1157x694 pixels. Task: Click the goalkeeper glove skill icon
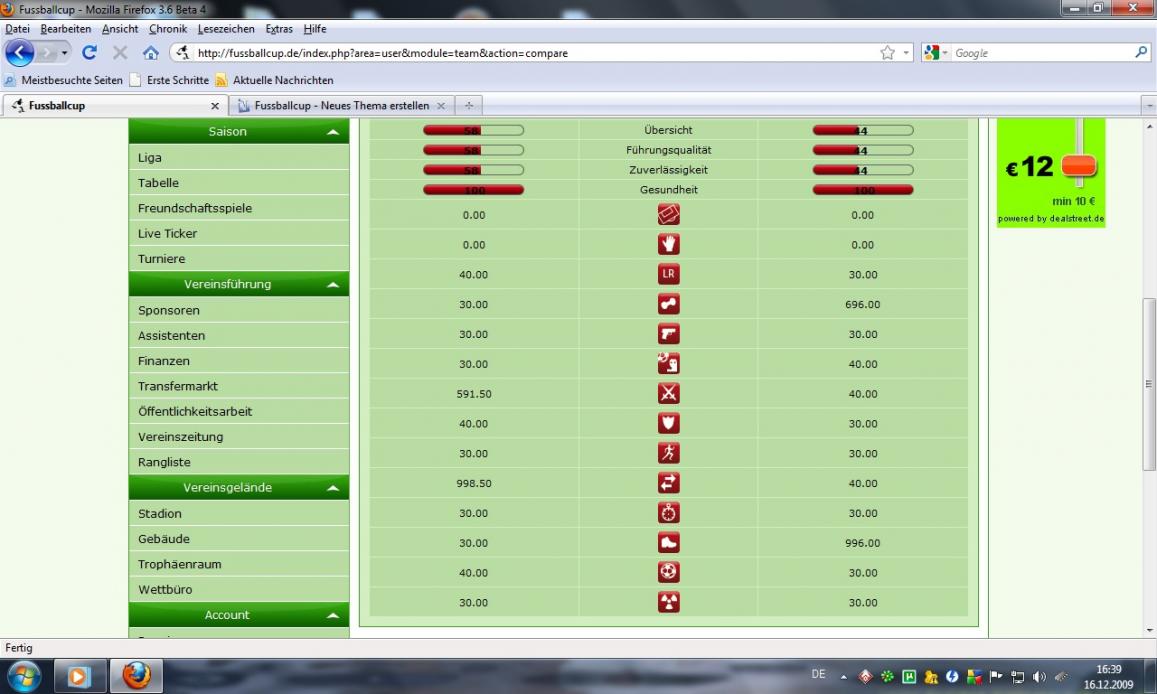pyautogui.click(x=668, y=244)
